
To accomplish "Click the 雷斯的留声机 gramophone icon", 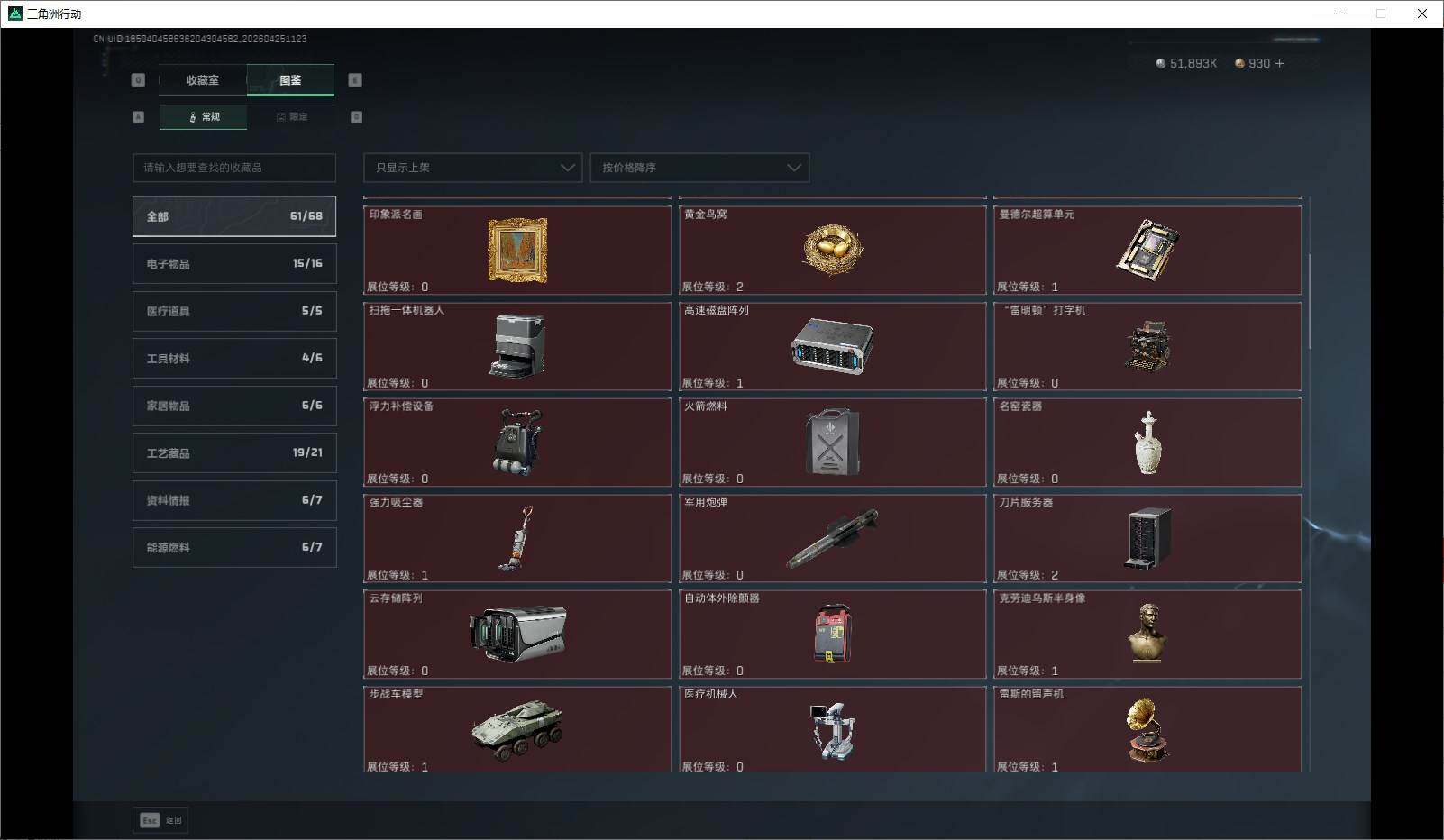I will click(1147, 730).
